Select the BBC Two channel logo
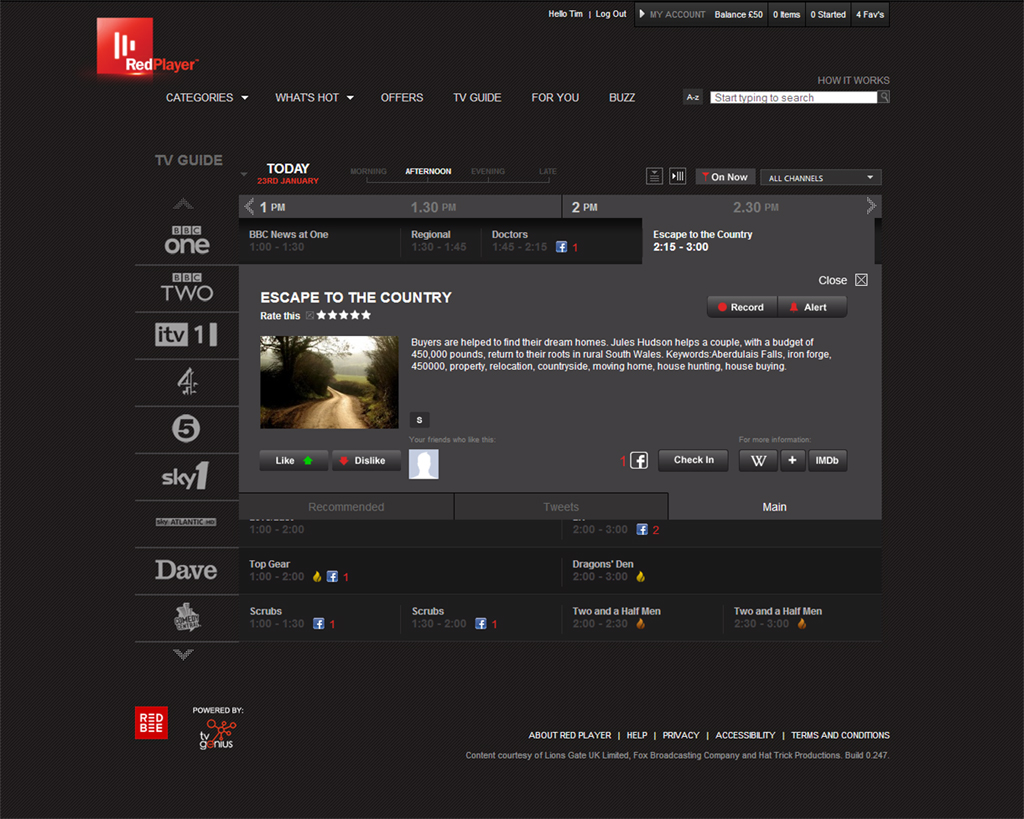This screenshot has width=1024, height=819. tap(187, 288)
